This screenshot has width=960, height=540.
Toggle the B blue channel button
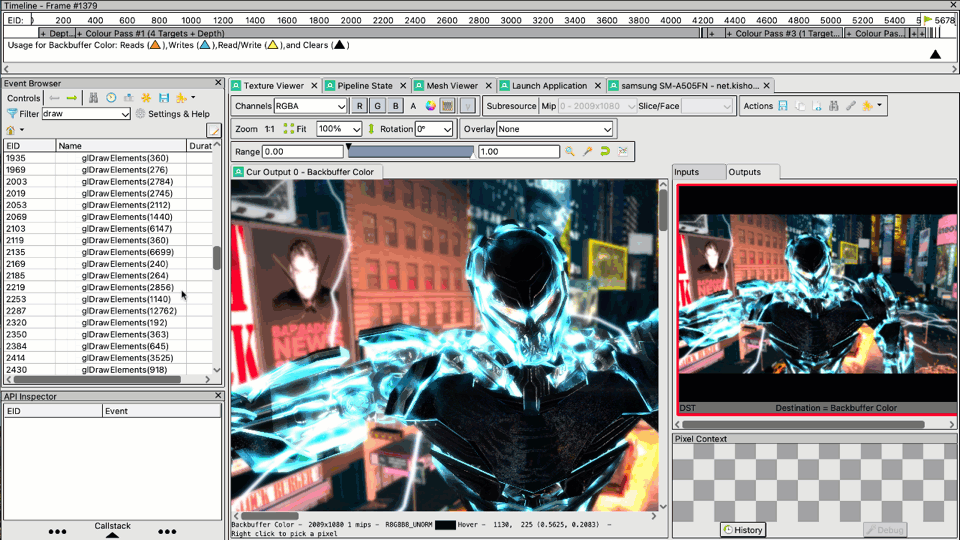point(396,106)
